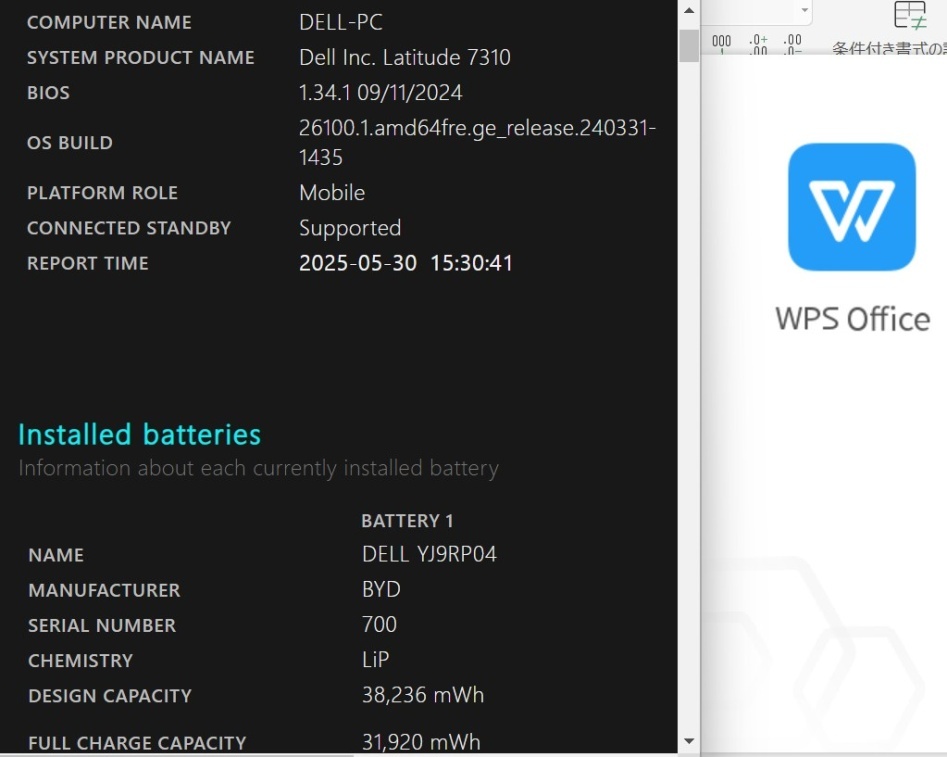Select chemistry value 'LiP'
This screenshot has height=757, width=947.
point(376,659)
